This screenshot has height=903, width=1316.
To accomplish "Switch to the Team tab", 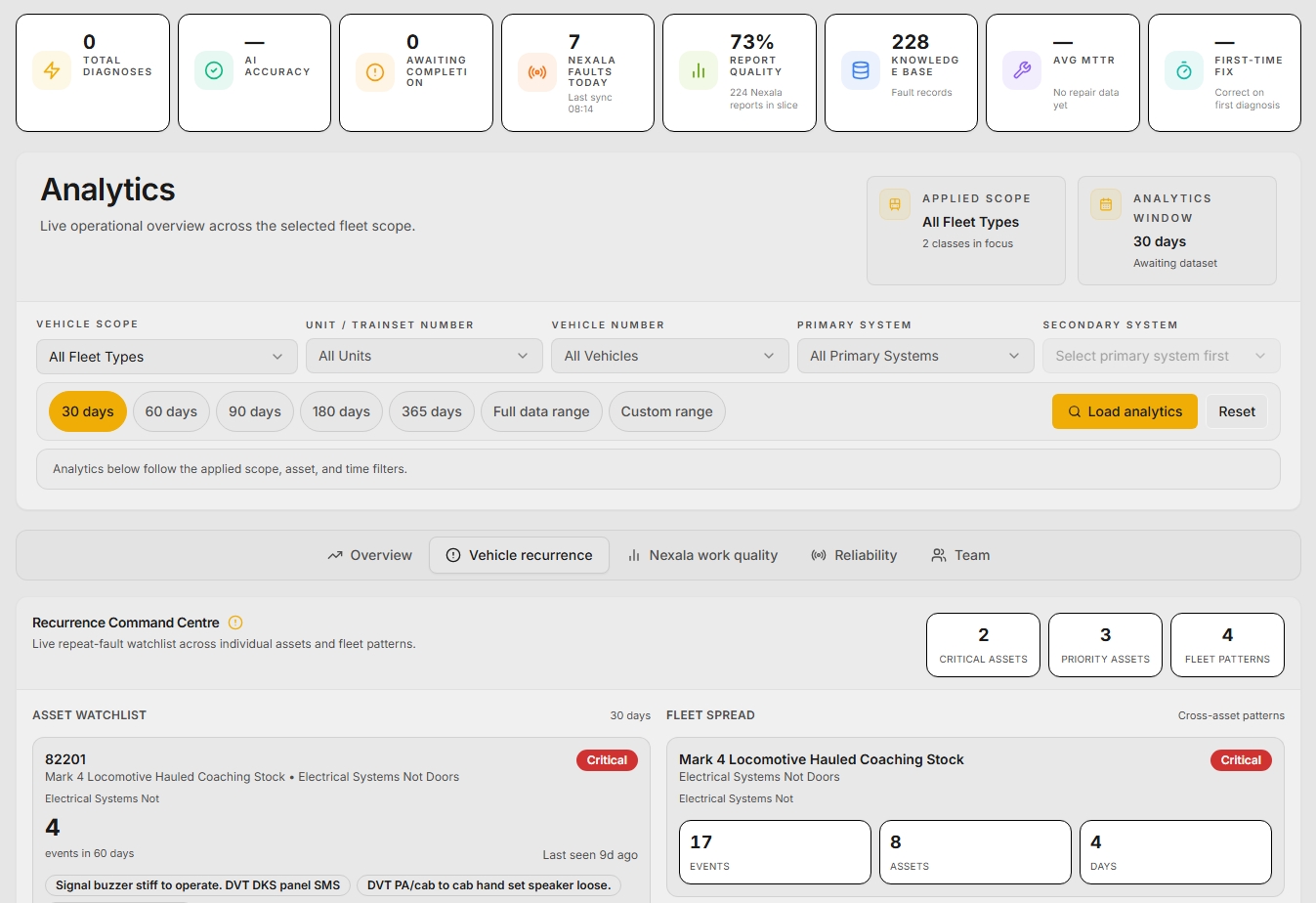I will pos(960,555).
